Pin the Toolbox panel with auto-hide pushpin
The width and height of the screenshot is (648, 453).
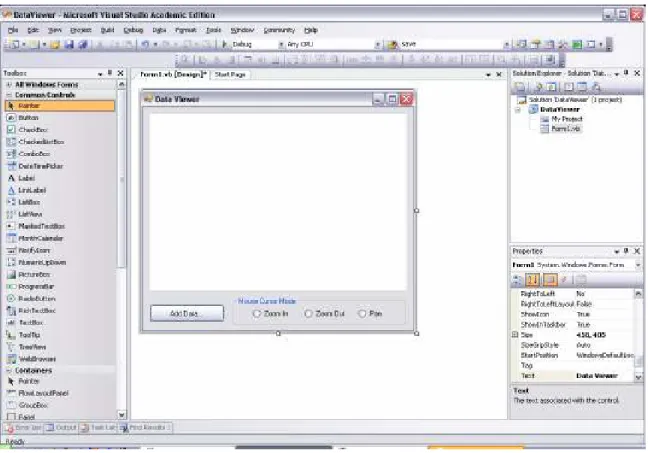(x=110, y=73)
